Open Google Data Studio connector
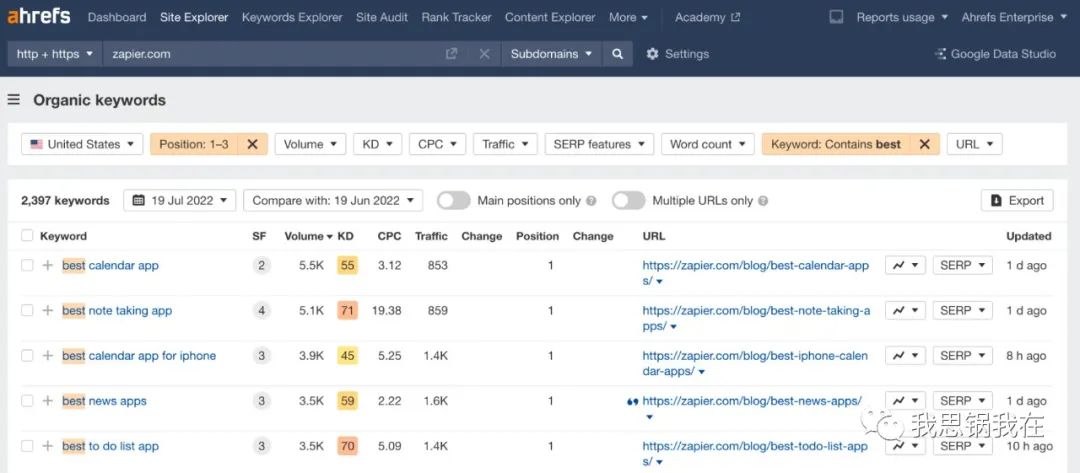1080x473 pixels. [995, 54]
